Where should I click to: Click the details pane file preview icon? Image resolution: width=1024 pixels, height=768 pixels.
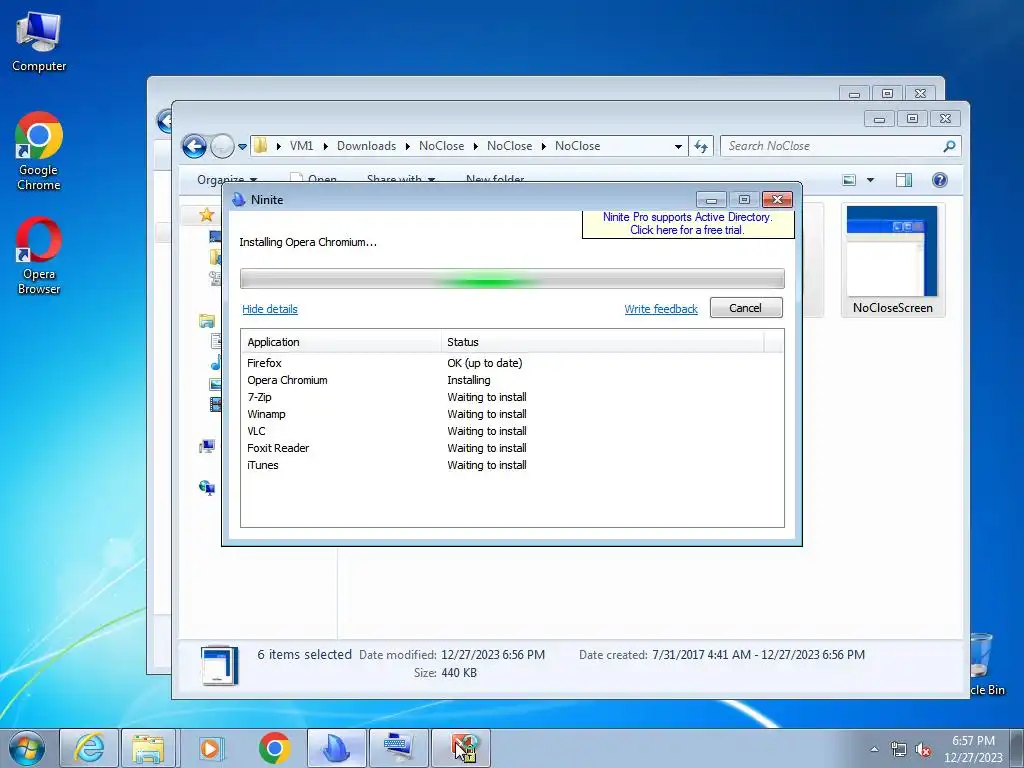pos(219,665)
